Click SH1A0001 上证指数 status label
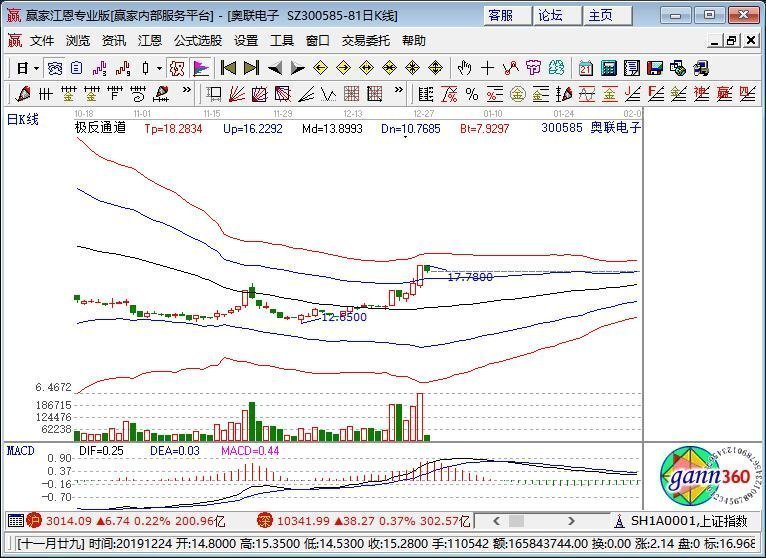The height and width of the screenshot is (558, 766). (689, 521)
